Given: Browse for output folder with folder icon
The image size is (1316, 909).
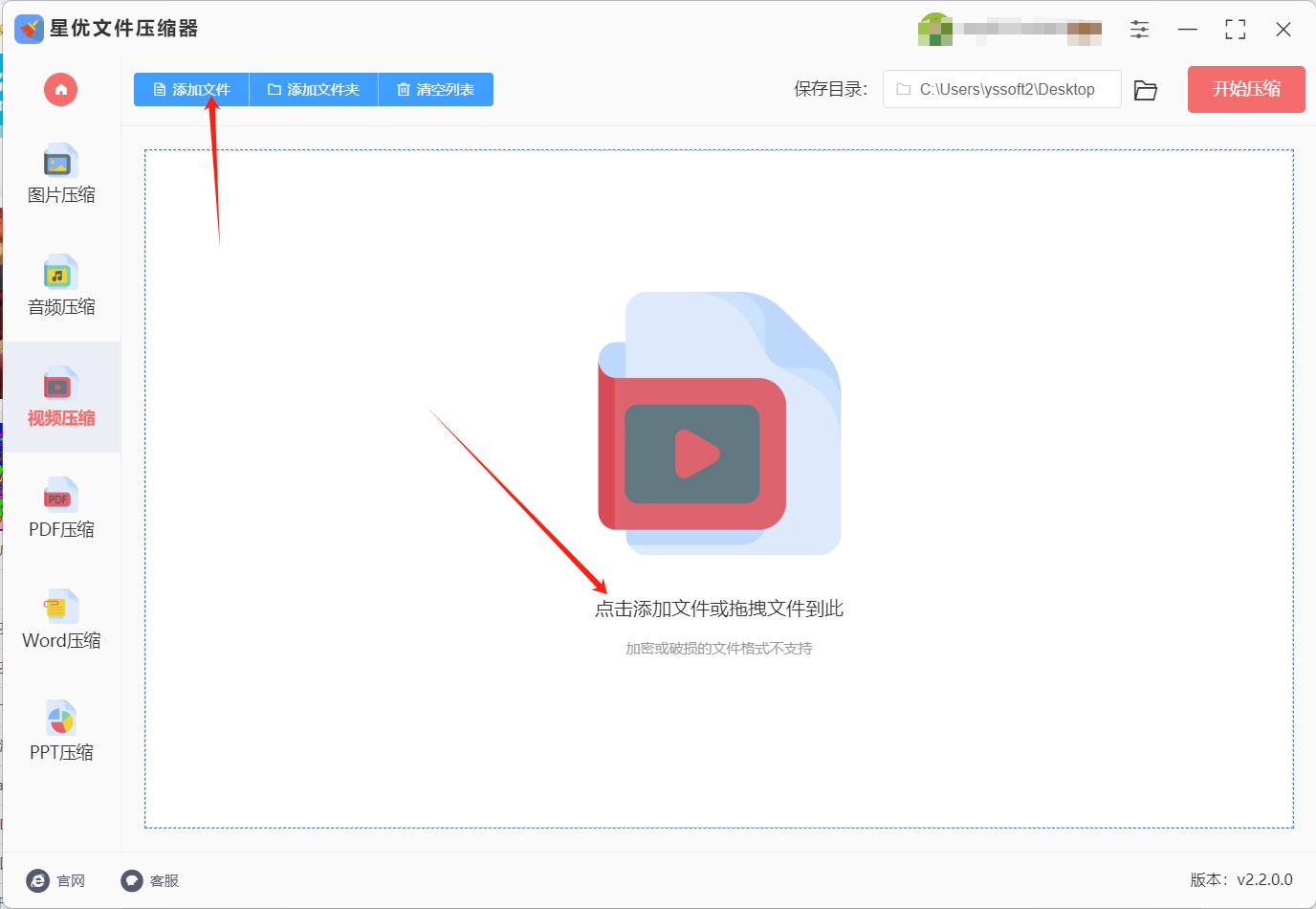Looking at the screenshot, I should (1146, 90).
